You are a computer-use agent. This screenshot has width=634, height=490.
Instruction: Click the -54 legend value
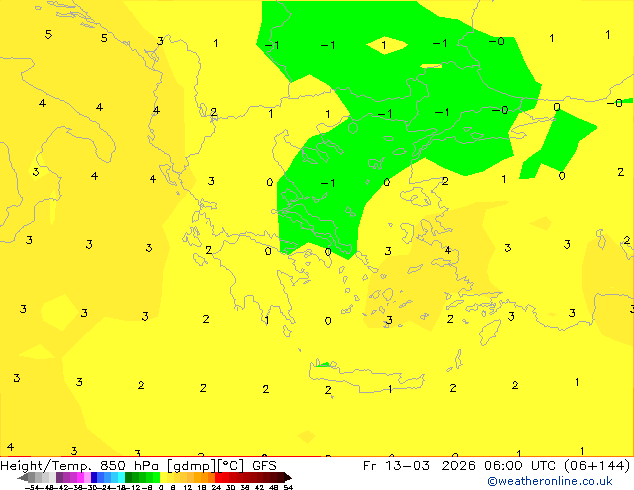(32, 487)
